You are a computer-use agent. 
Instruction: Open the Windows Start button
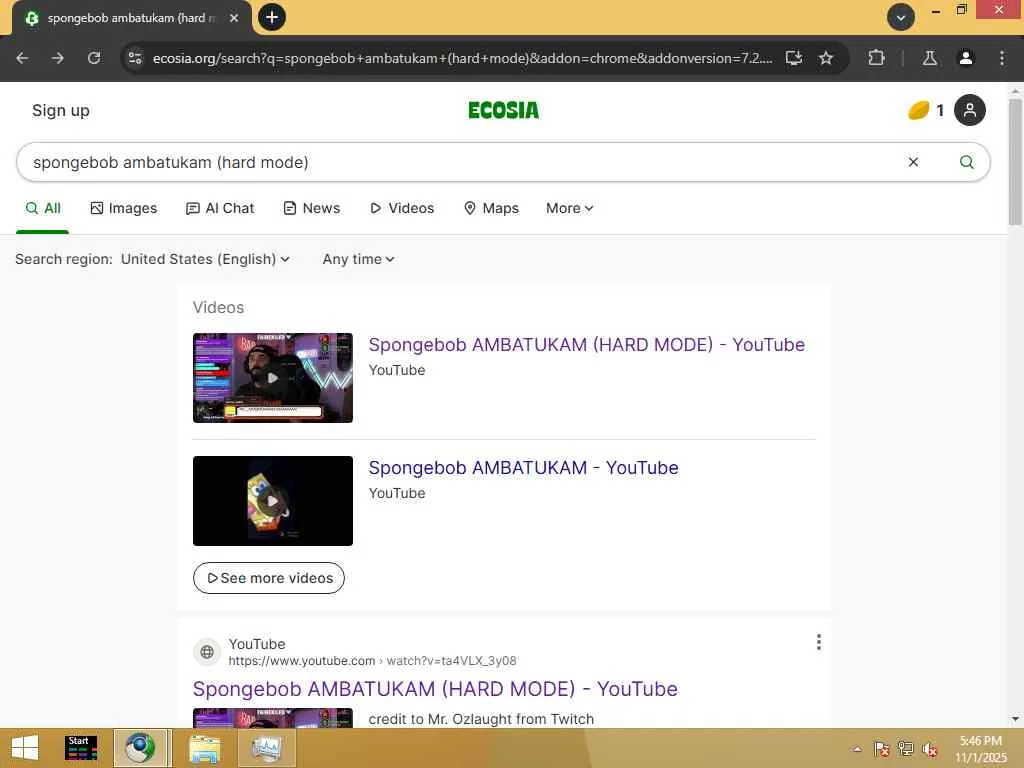coord(25,748)
